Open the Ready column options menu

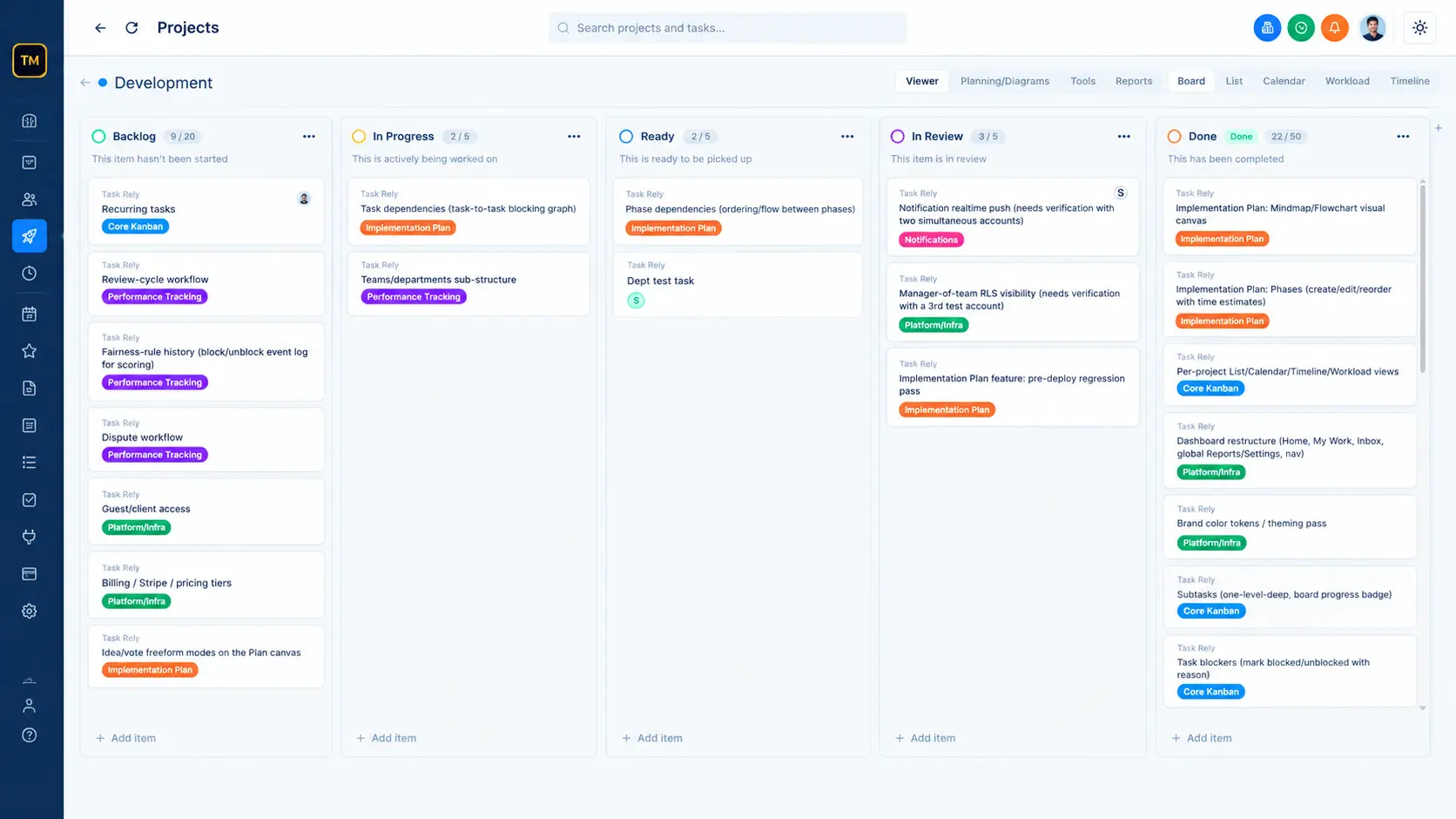click(847, 137)
